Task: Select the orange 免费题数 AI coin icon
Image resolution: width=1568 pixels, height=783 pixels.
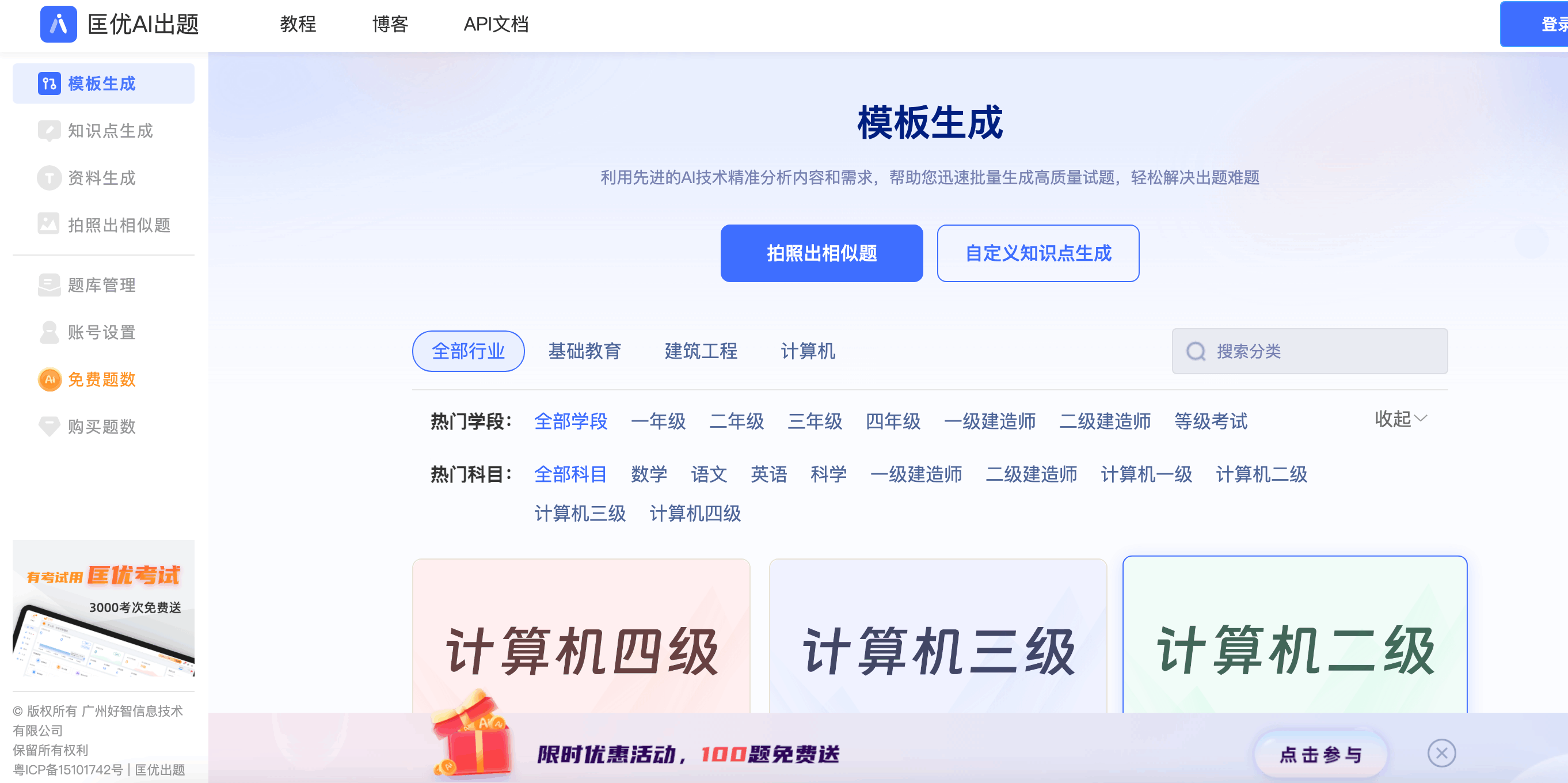Action: (49, 379)
